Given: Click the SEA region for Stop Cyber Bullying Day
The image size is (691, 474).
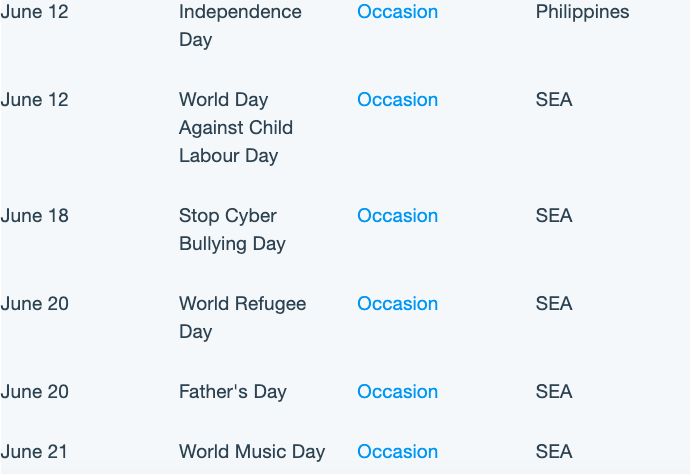Looking at the screenshot, I should pos(554,215).
